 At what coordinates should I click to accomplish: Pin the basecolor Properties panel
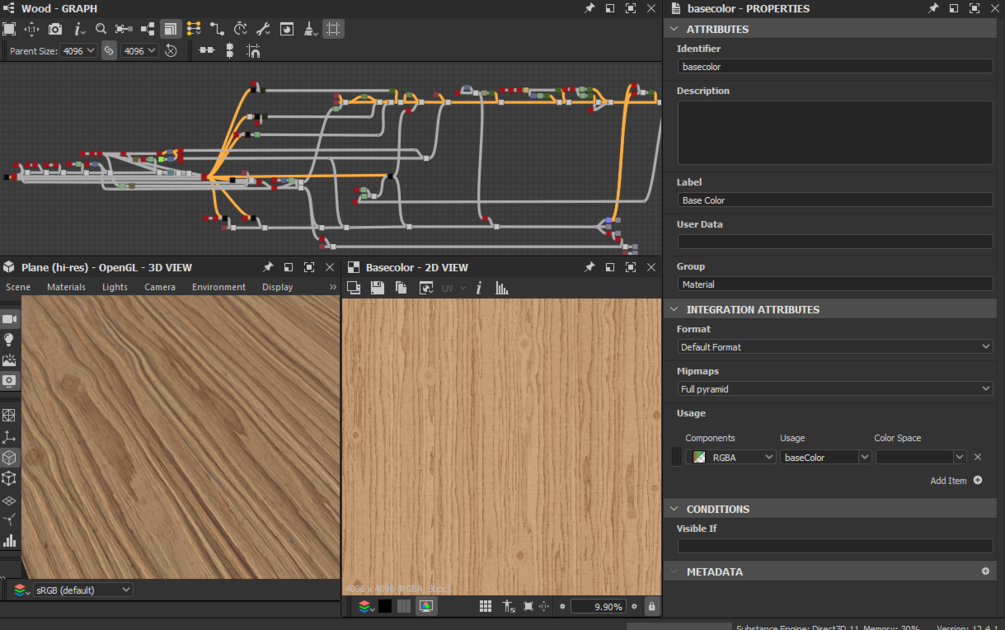(933, 8)
